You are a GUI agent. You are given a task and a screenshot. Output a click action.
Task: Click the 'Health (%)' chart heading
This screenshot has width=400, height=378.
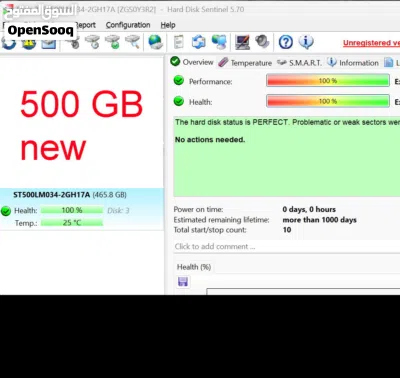194,267
